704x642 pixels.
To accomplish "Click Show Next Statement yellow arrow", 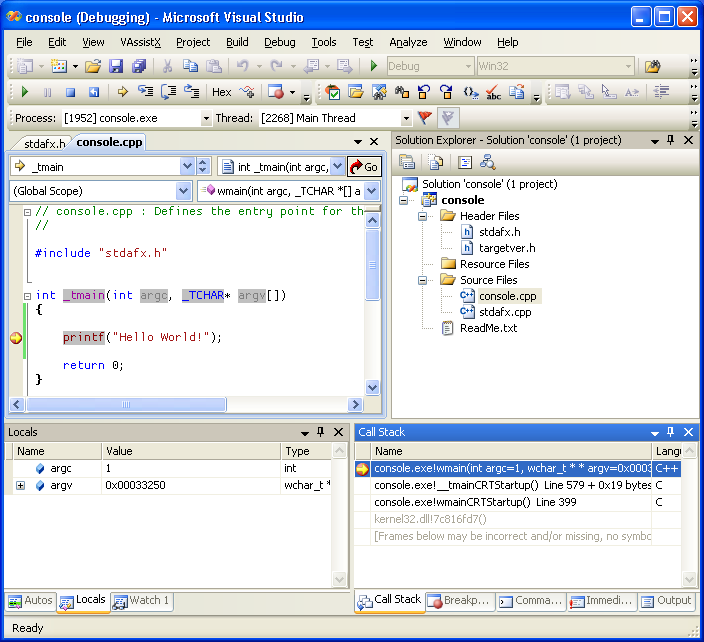I will click(122, 92).
